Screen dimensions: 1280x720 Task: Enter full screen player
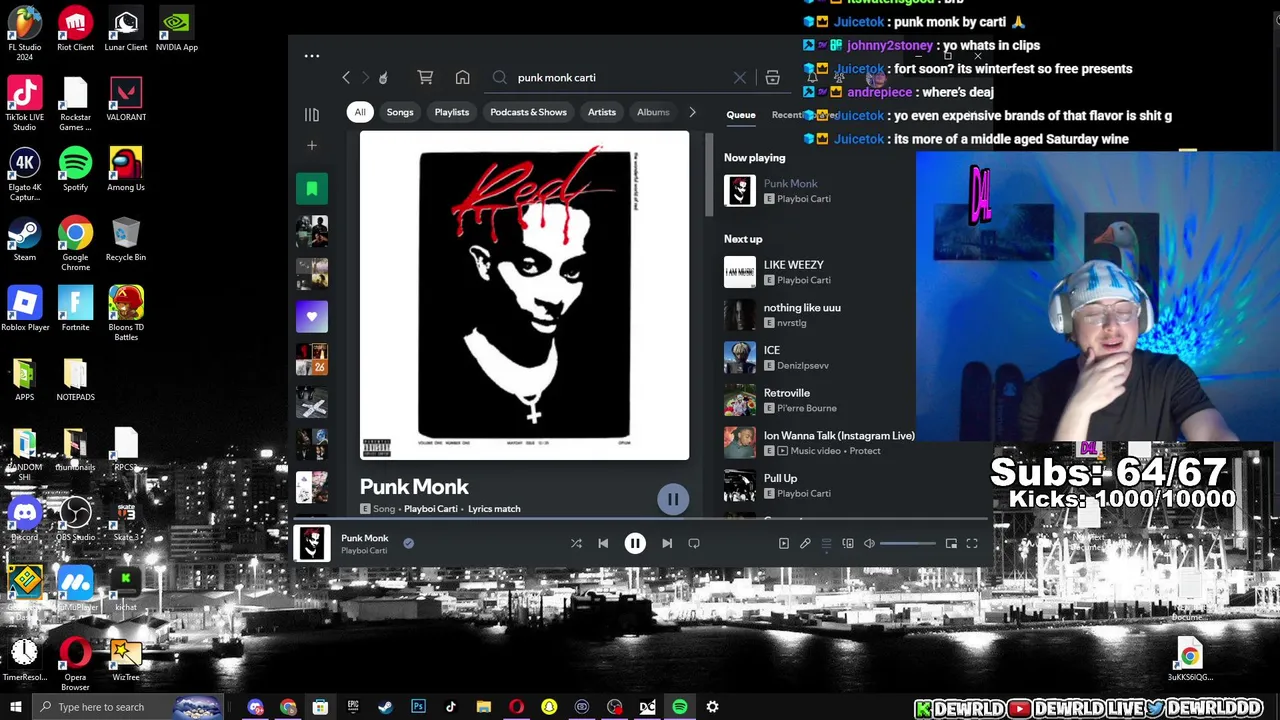pos(972,543)
